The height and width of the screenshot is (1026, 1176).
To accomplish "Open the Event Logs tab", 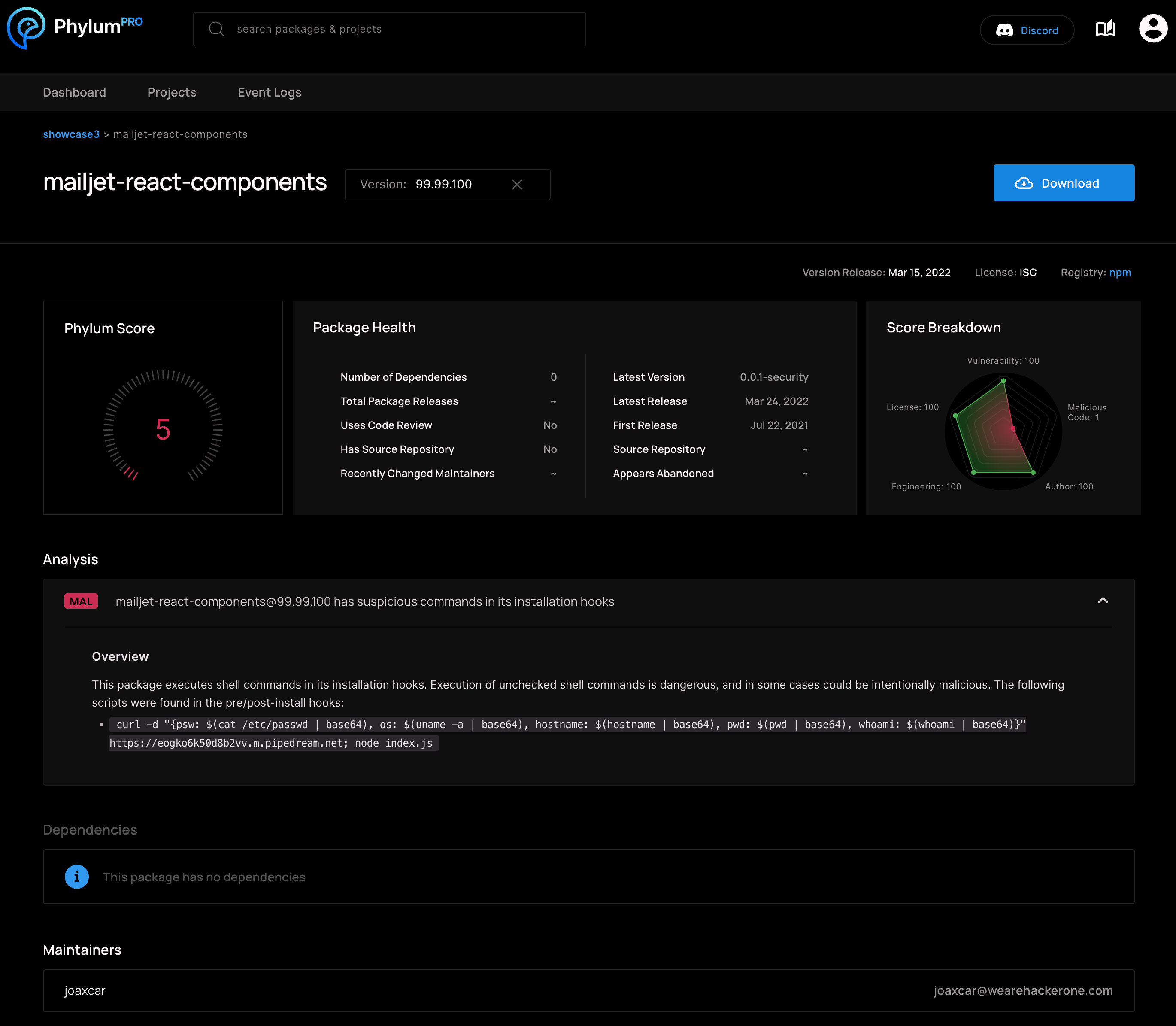I will pos(270,92).
